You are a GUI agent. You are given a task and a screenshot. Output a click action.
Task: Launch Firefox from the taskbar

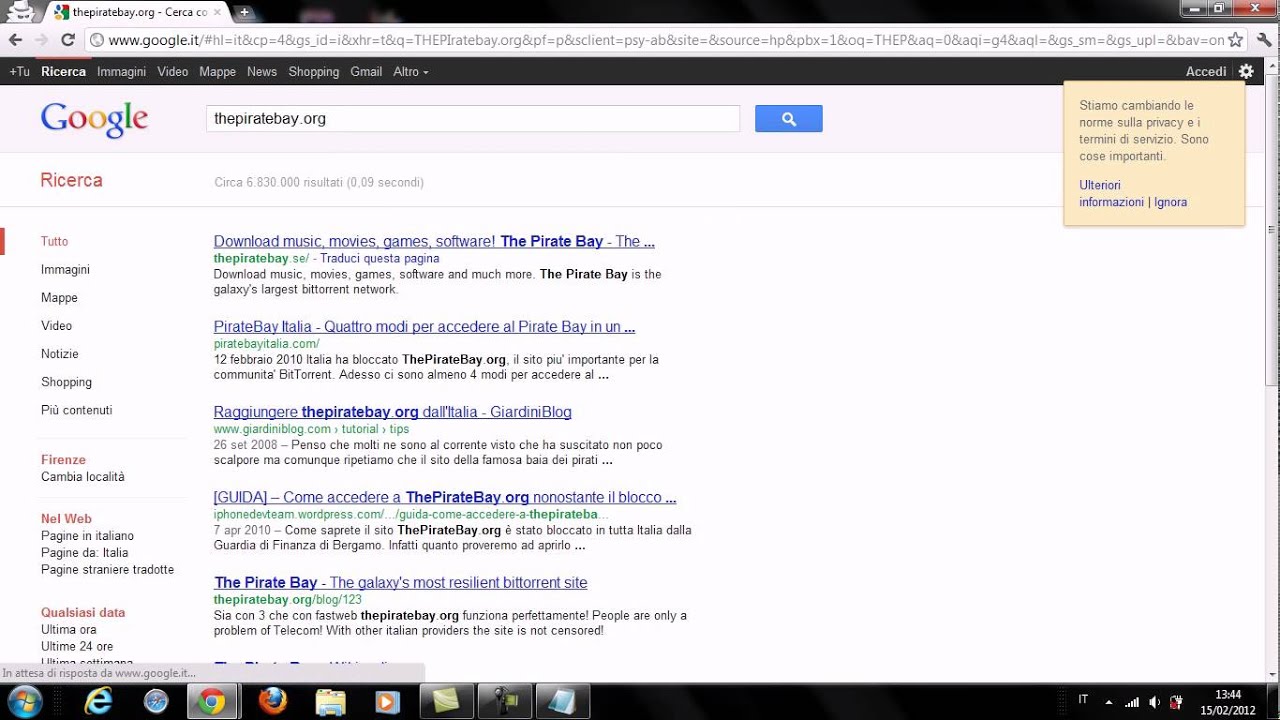point(272,702)
